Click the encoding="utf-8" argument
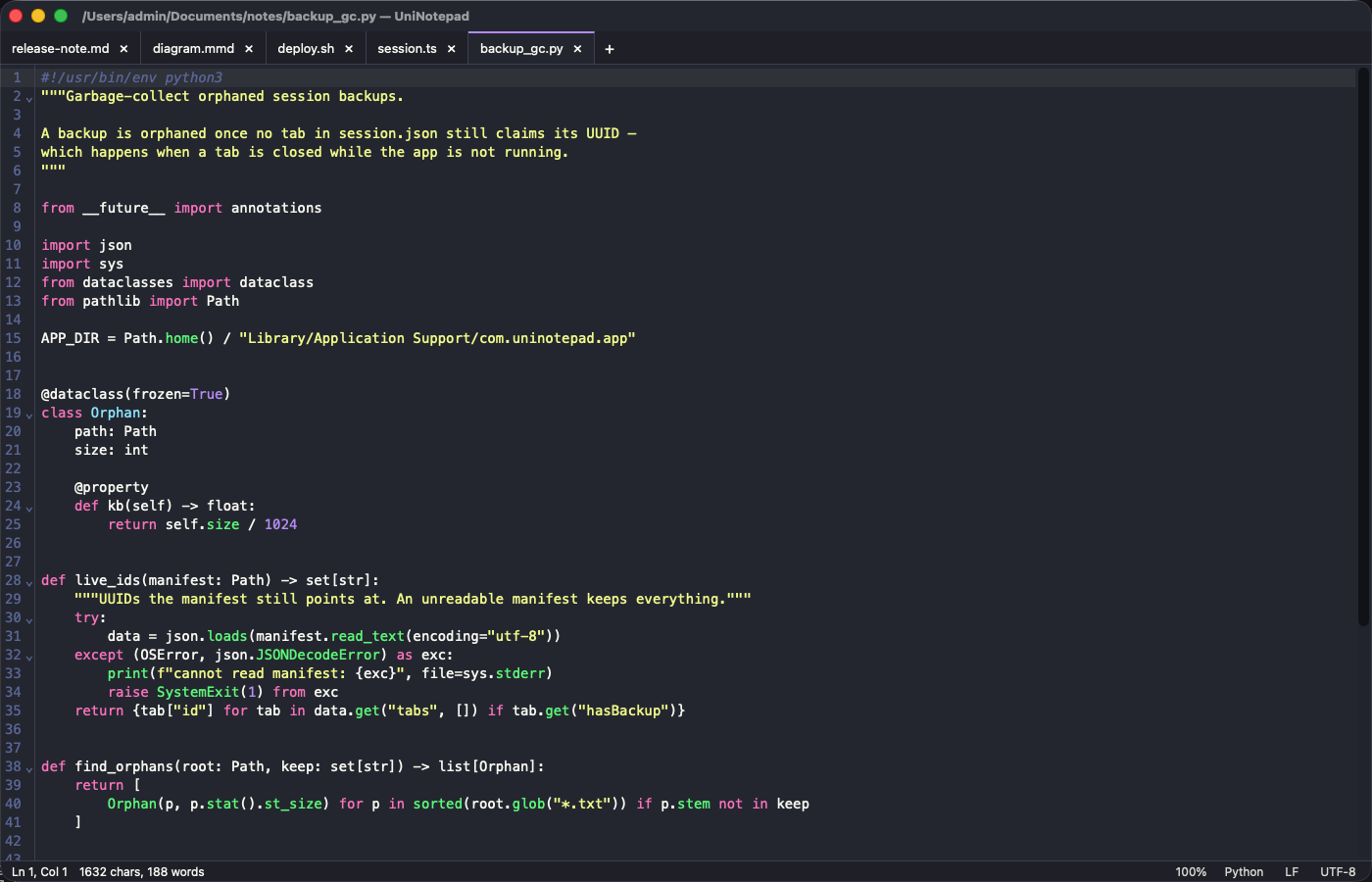 pyautogui.click(x=478, y=636)
